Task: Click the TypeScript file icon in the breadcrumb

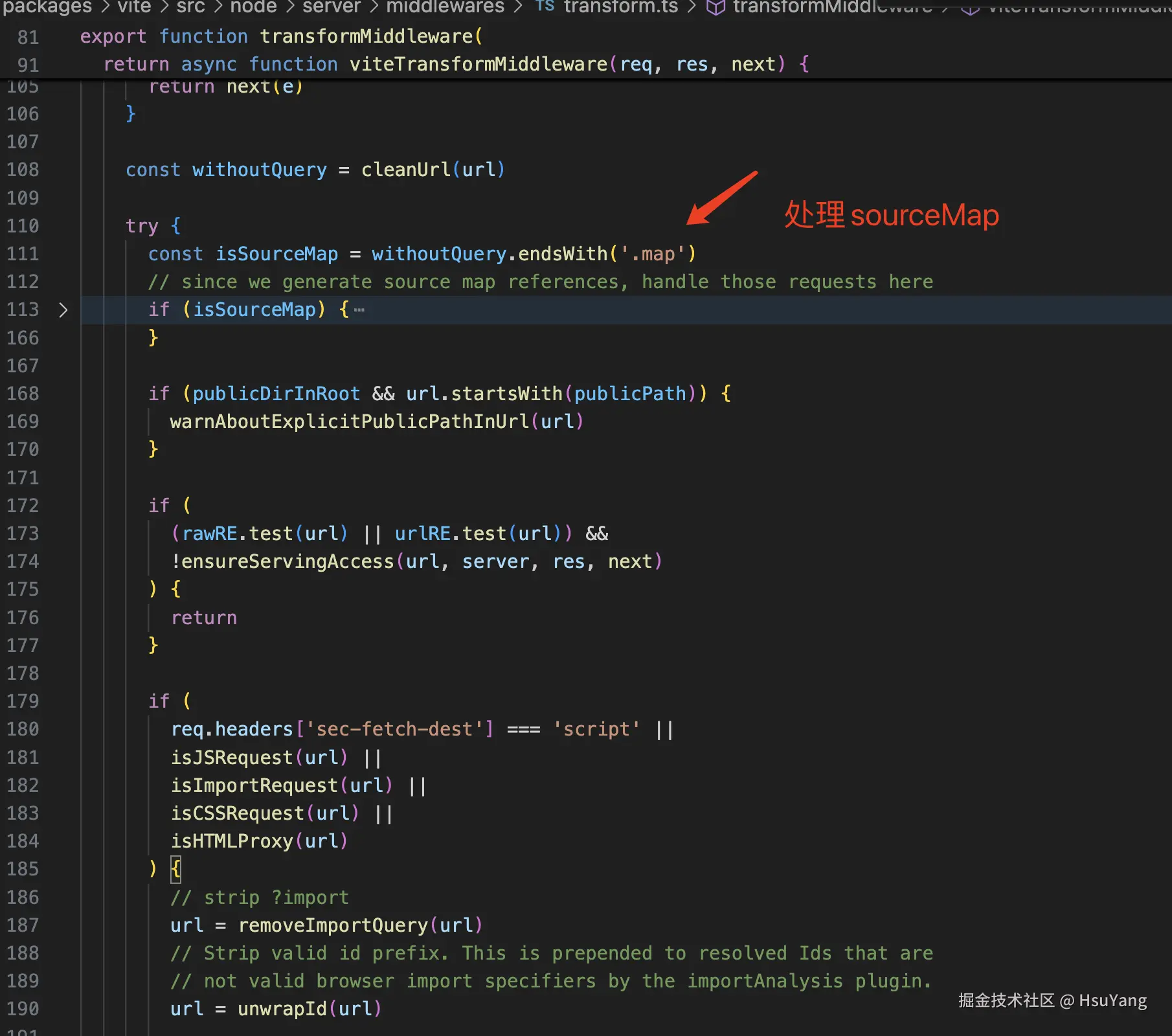Action: [x=545, y=6]
